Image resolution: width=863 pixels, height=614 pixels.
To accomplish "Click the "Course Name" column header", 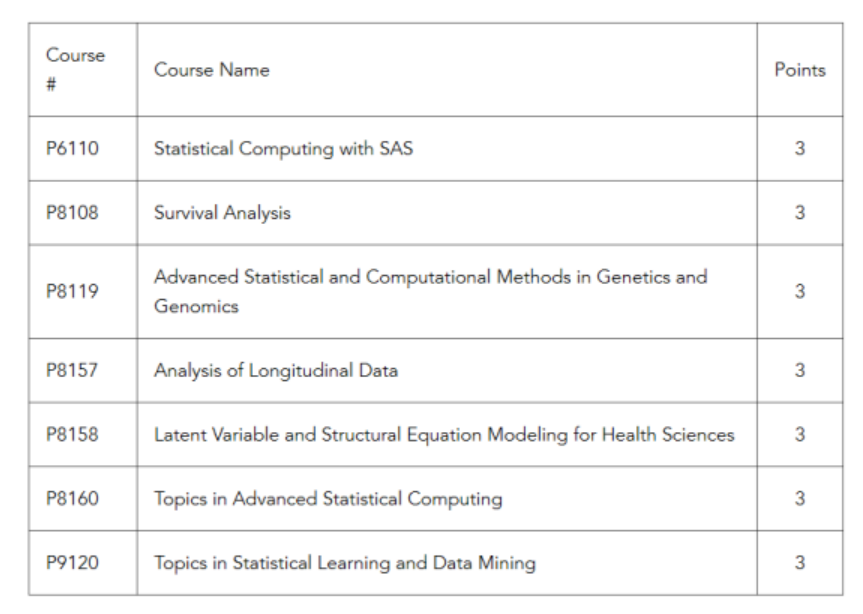I will [x=211, y=70].
